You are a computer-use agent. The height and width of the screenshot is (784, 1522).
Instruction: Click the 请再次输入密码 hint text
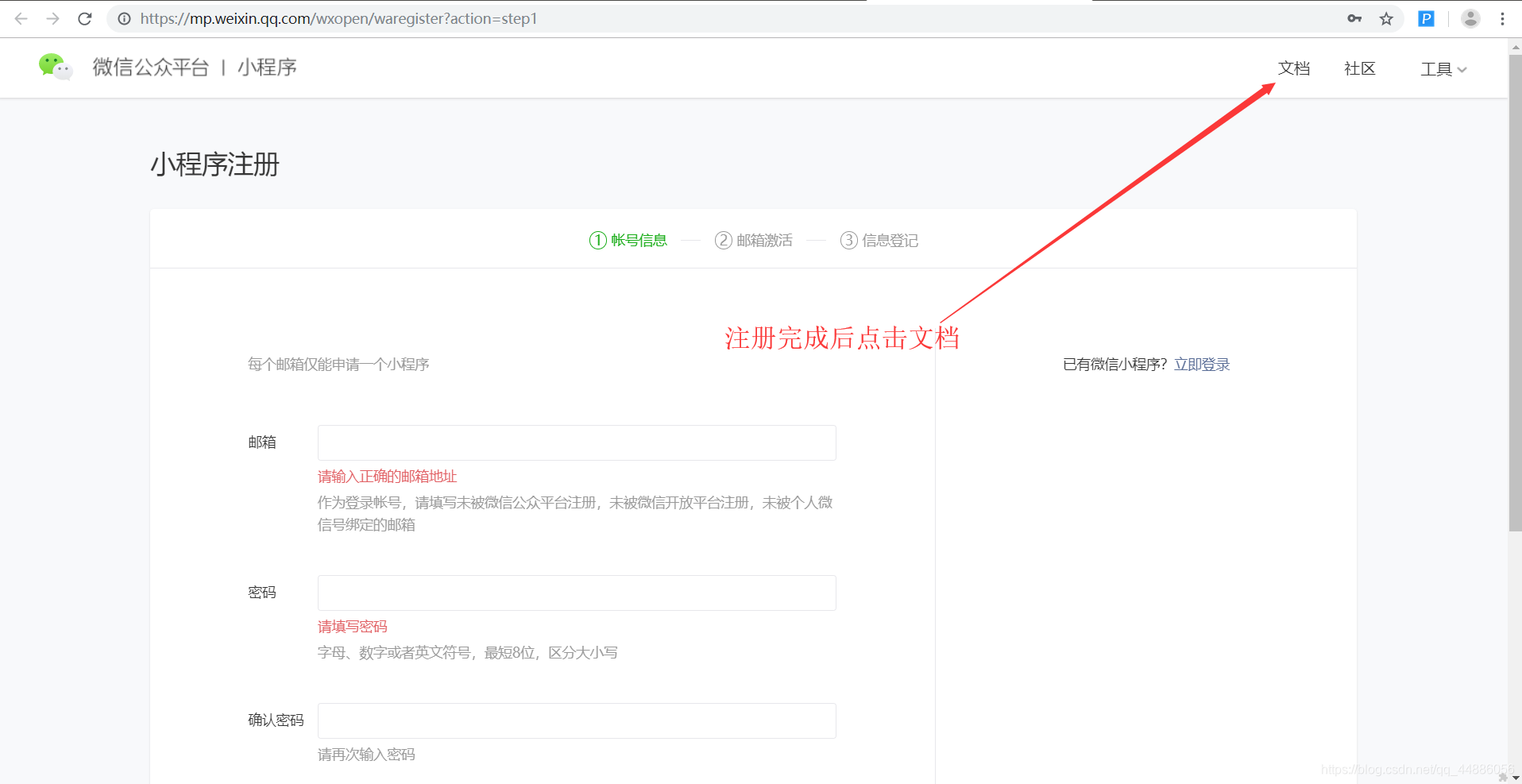pos(366,754)
